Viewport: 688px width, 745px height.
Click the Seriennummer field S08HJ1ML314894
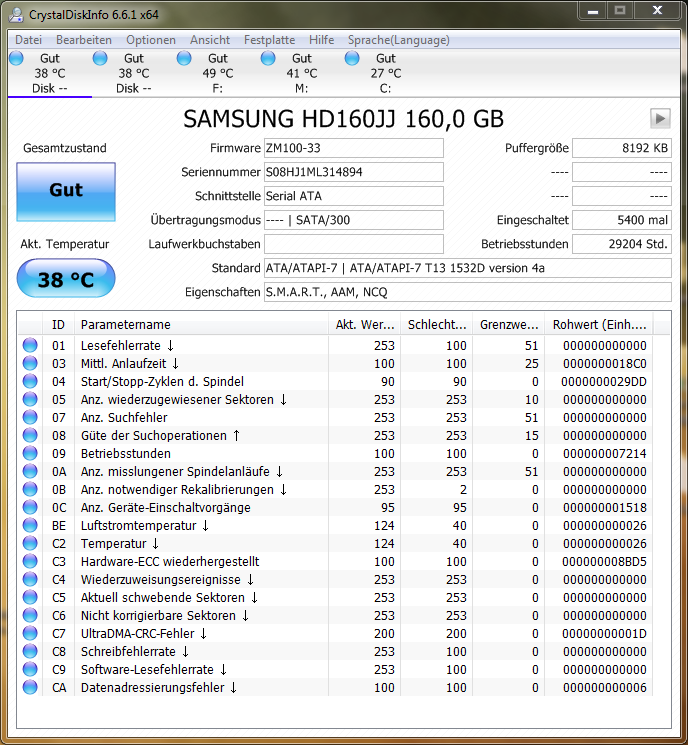(354, 172)
